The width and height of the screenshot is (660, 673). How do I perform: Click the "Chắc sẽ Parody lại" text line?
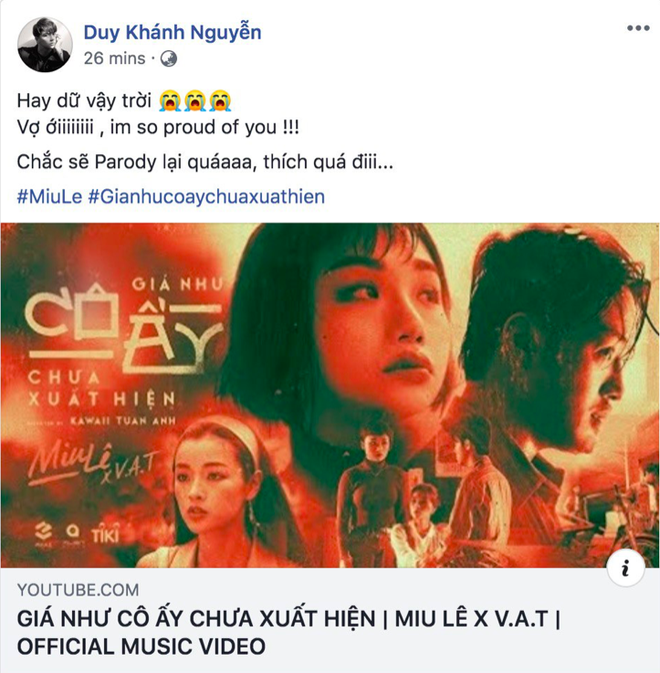pyautogui.click(x=205, y=162)
